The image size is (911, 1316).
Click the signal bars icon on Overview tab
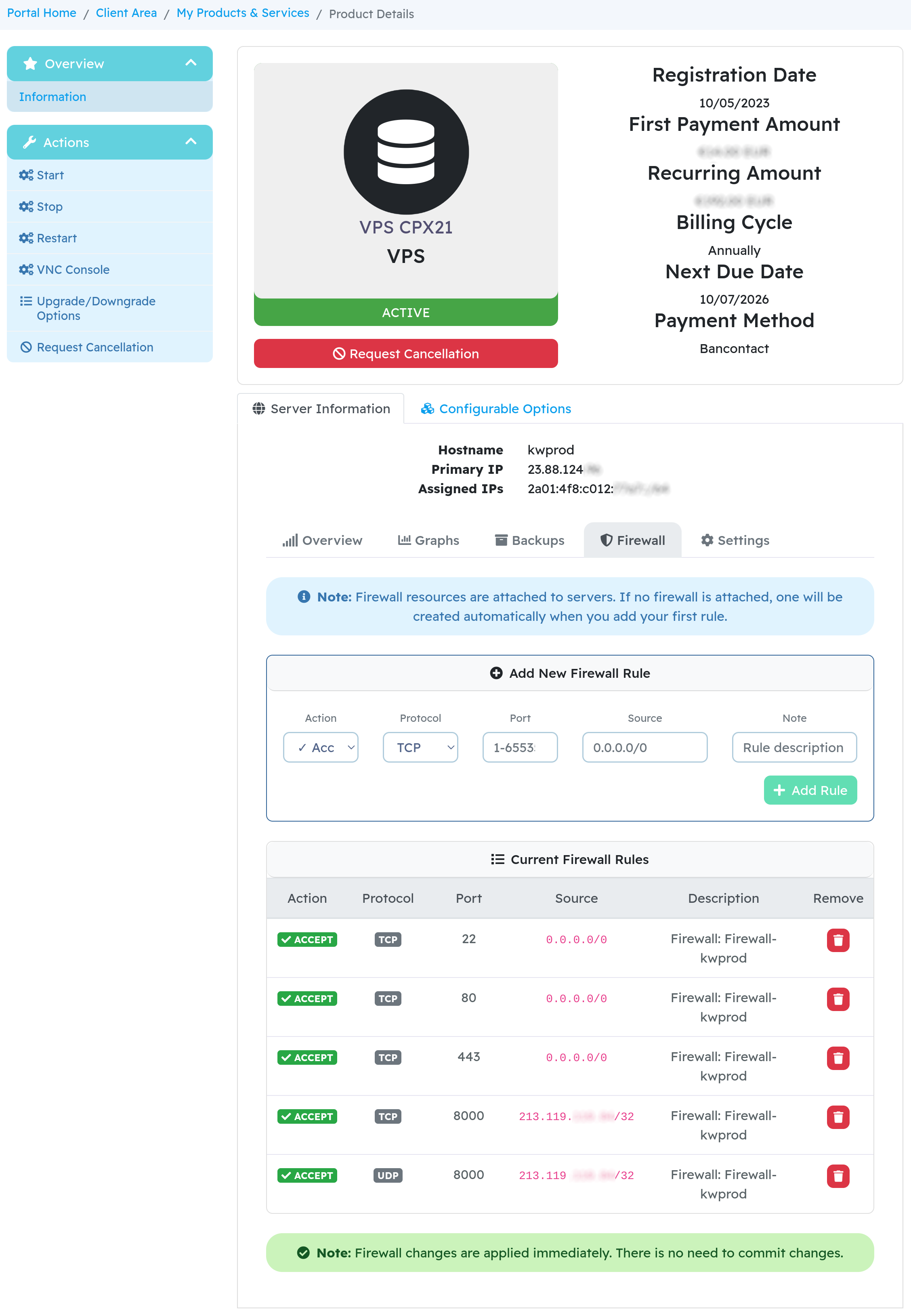(290, 541)
